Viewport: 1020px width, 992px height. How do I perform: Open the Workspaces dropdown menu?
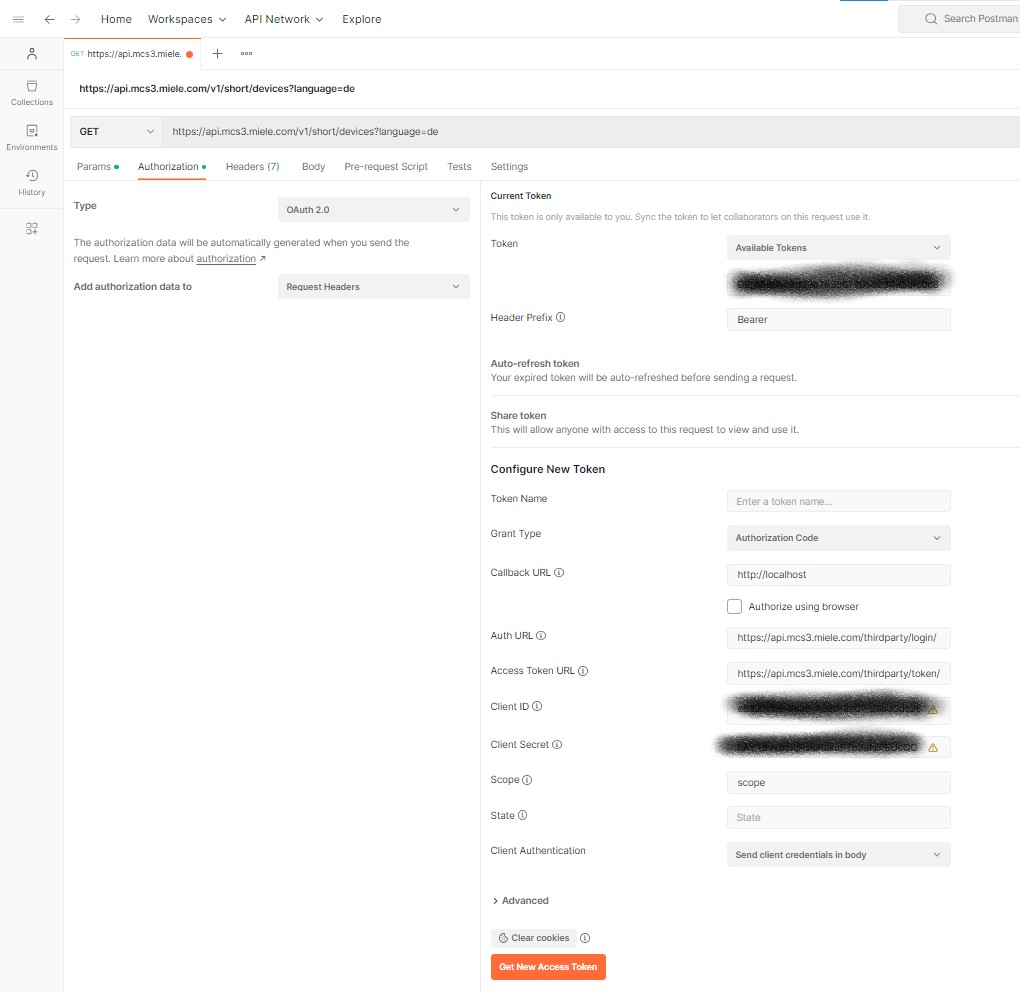[187, 20]
